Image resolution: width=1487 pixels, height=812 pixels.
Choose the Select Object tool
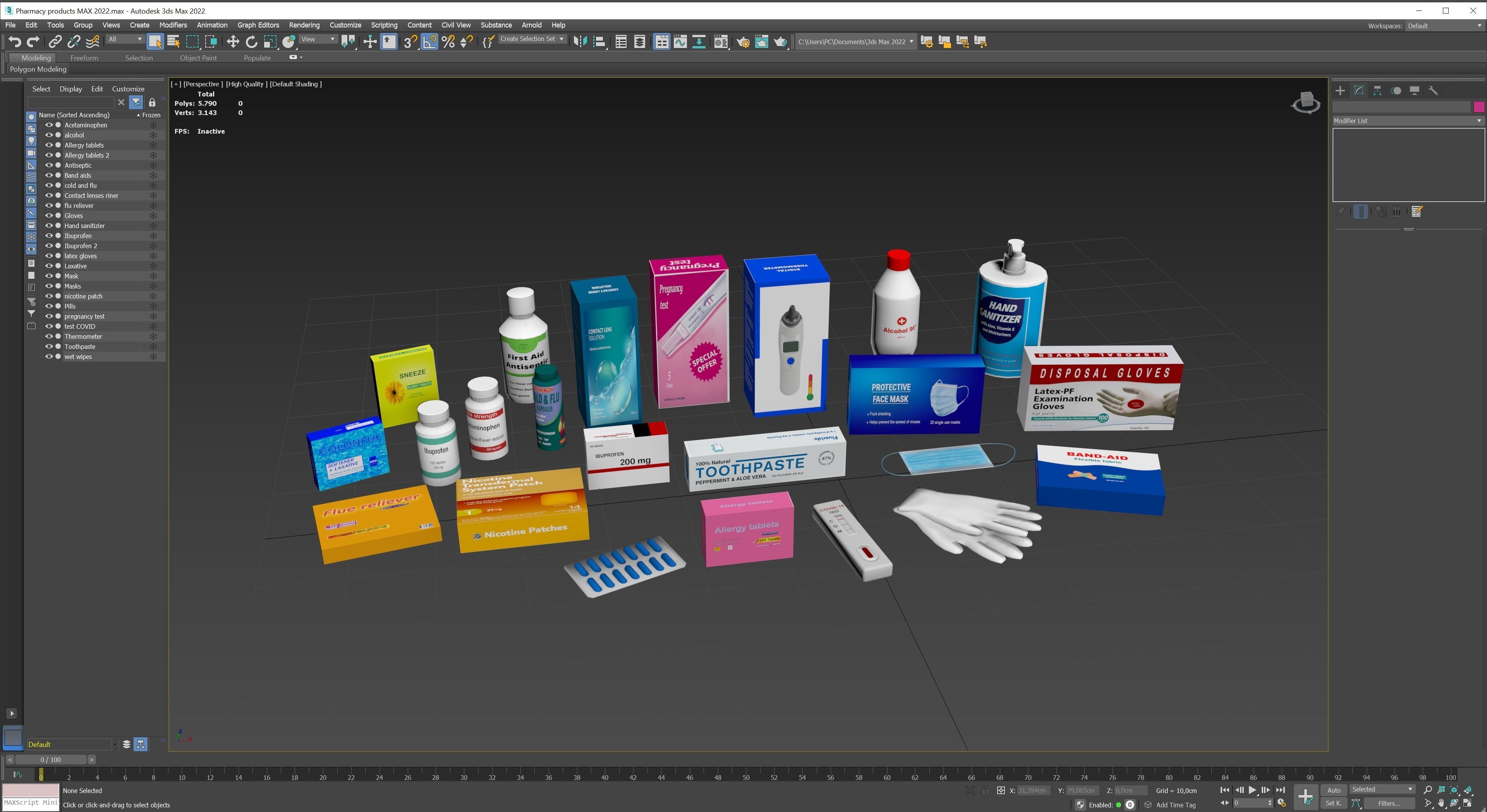coord(155,41)
